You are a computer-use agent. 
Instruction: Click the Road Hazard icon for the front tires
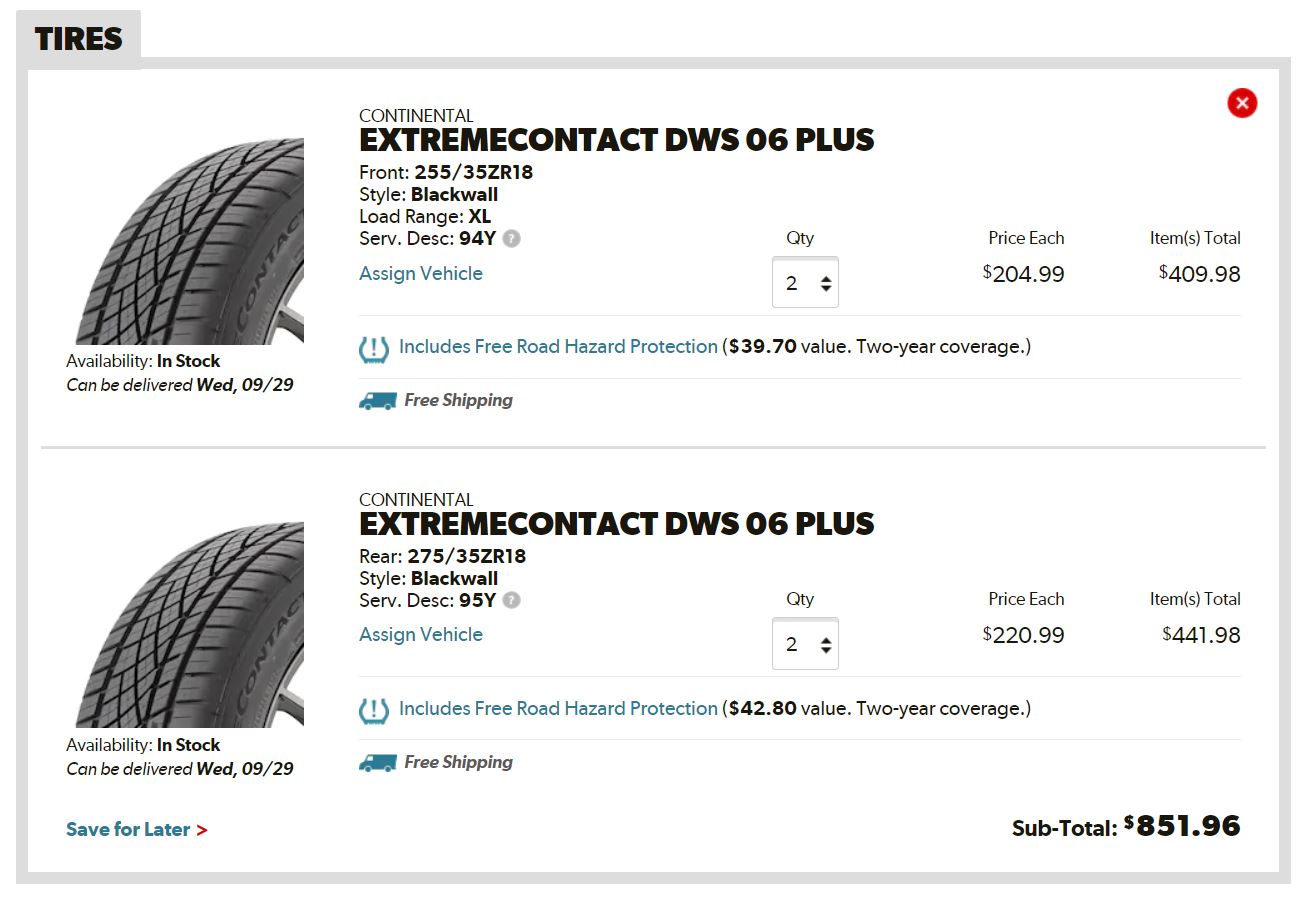[x=374, y=349]
